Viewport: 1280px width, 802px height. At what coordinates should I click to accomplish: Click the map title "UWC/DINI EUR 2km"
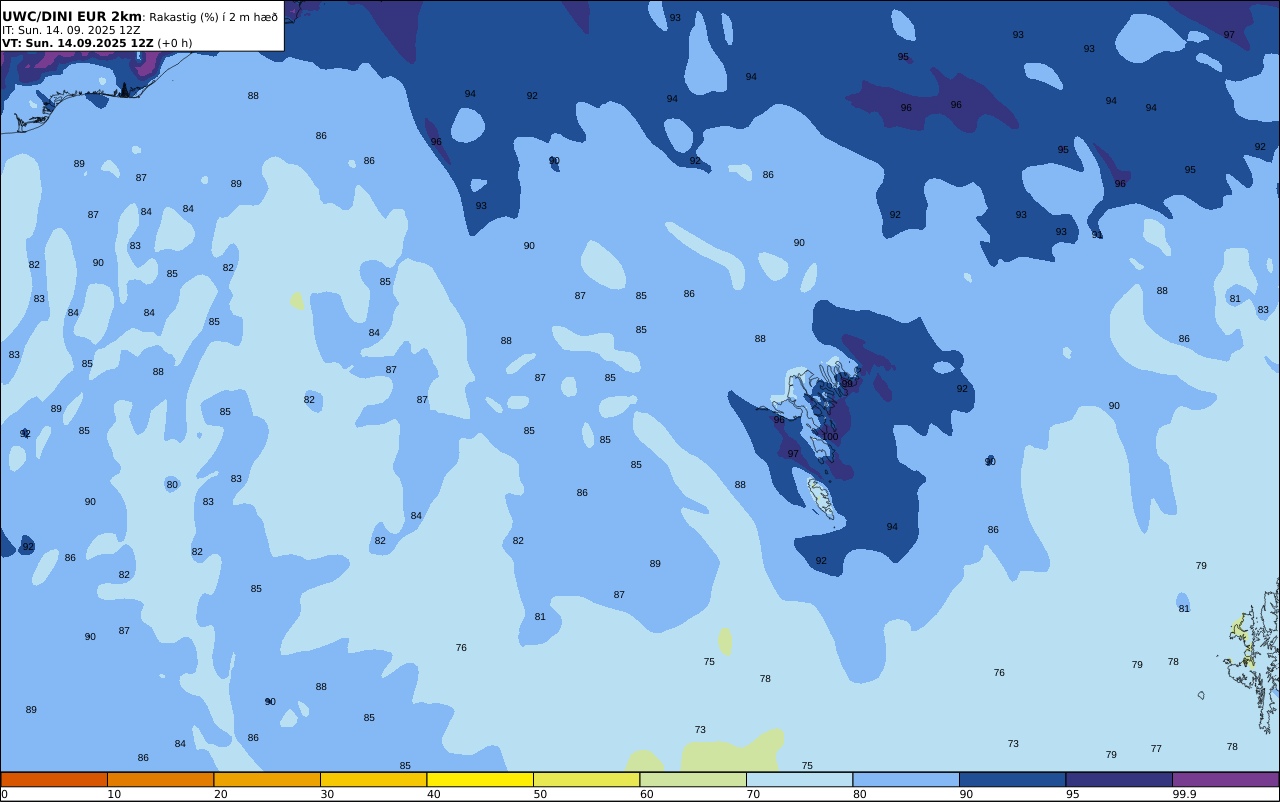tap(72, 17)
